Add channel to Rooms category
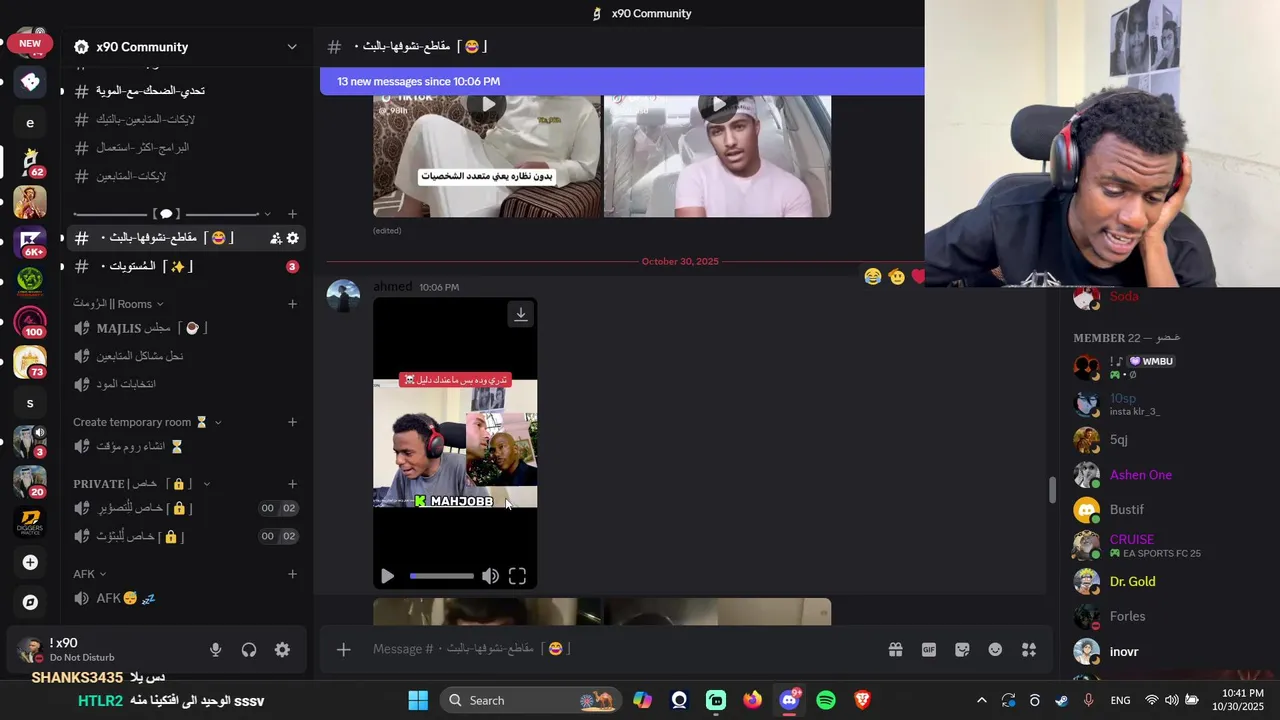1280x720 pixels. [292, 304]
